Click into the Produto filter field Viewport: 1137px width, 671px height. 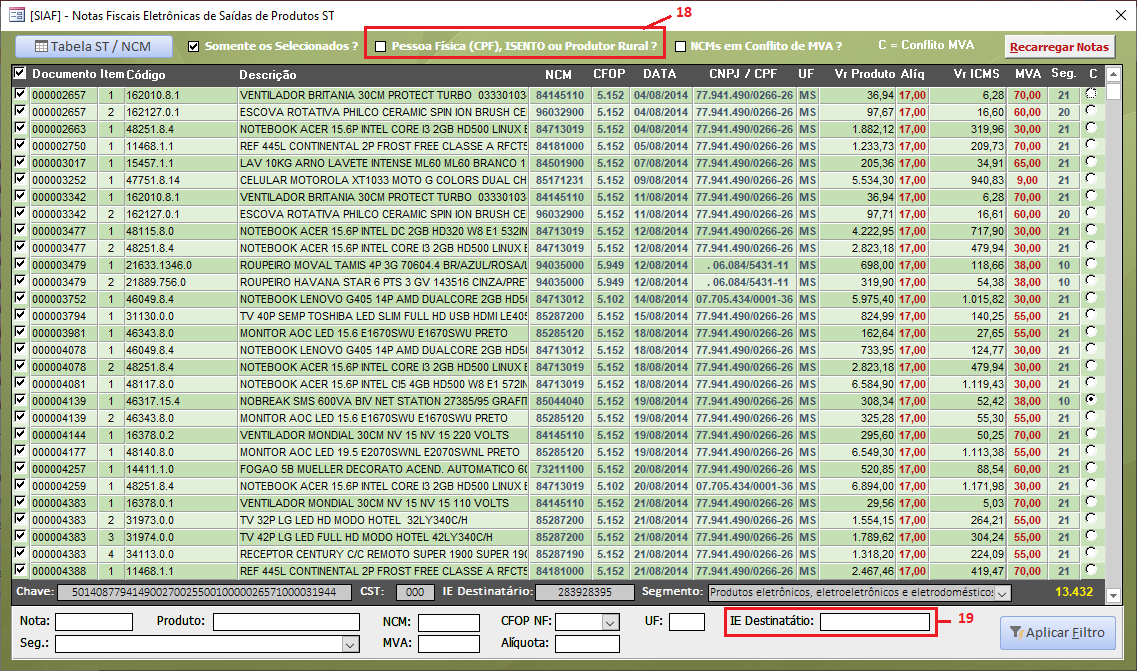286,622
